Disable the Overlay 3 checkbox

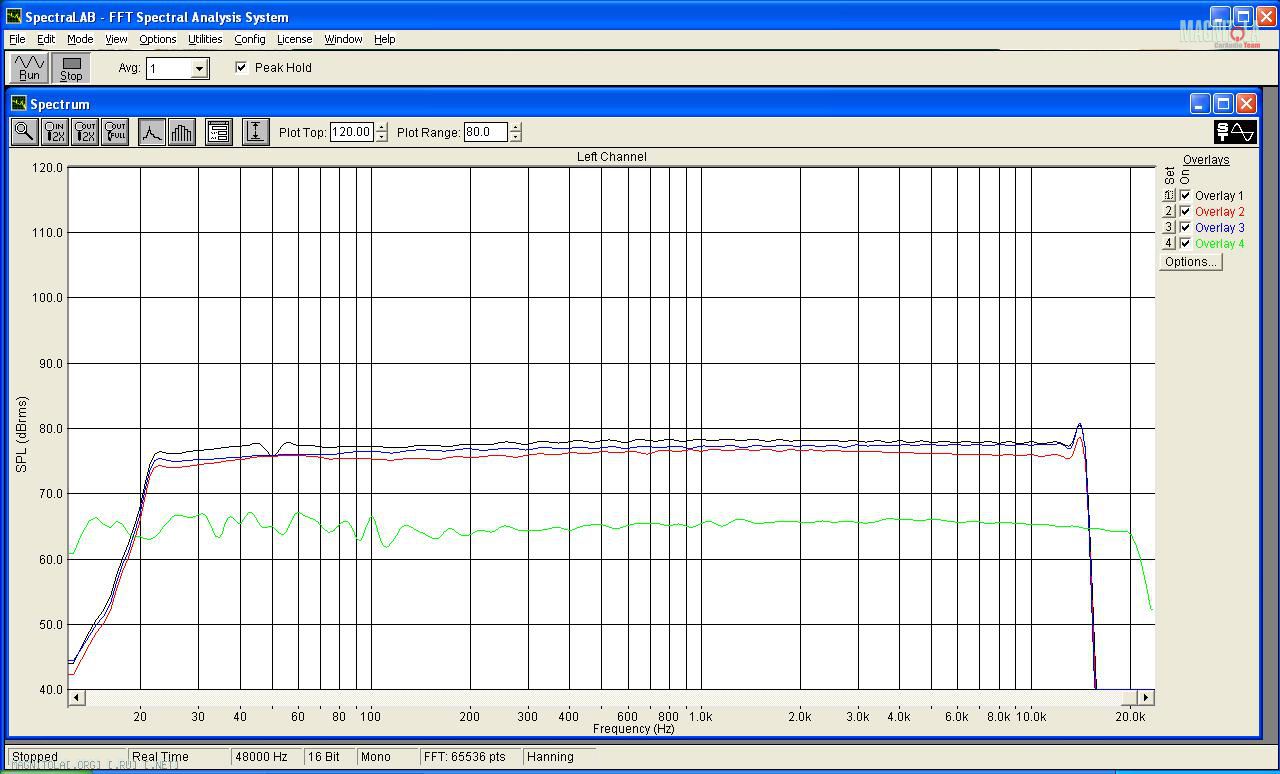click(x=1185, y=227)
